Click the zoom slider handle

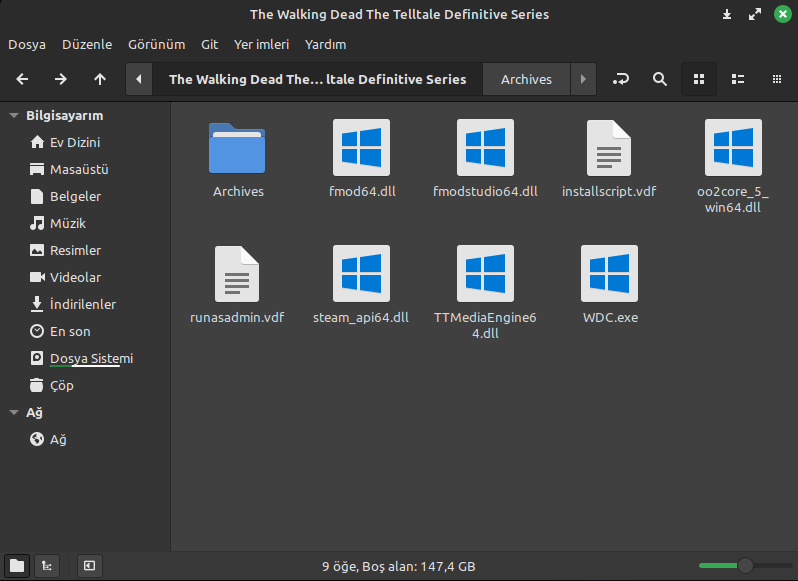point(745,565)
